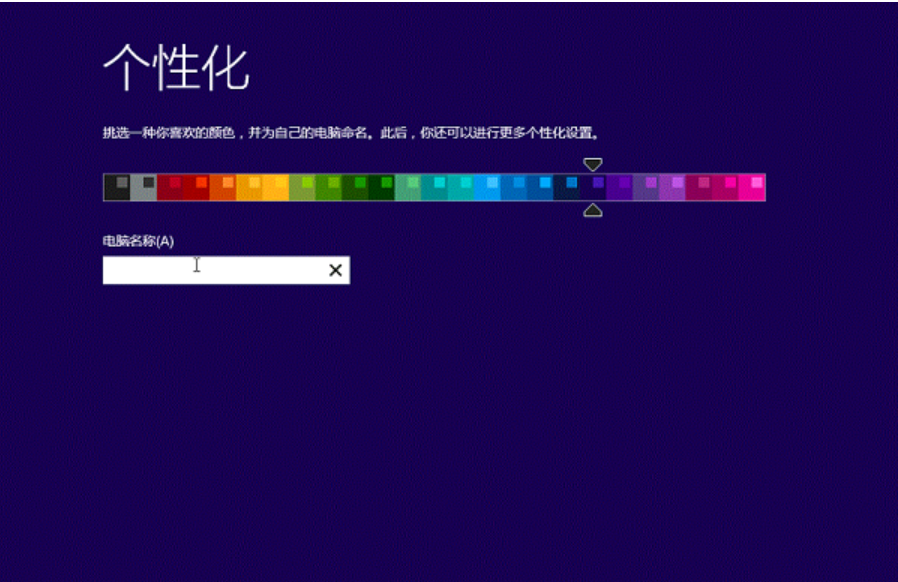The width and height of the screenshot is (898, 582).
Task: Pick the darkest green swatch beside seafoam
Action: tap(381, 187)
